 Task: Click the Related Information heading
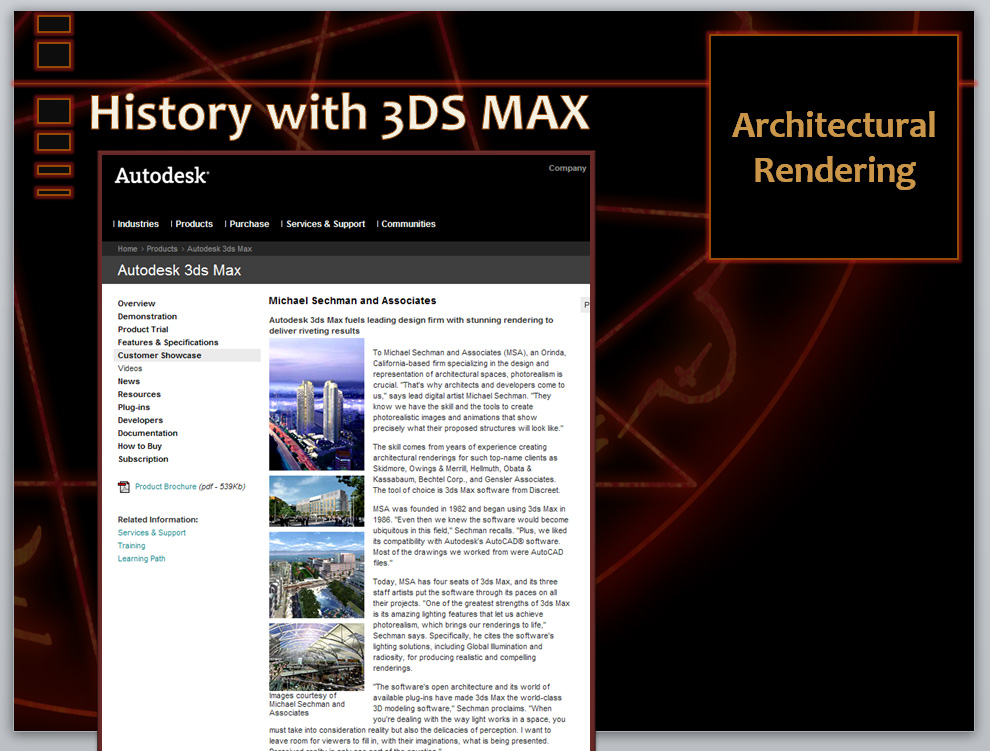tap(157, 520)
